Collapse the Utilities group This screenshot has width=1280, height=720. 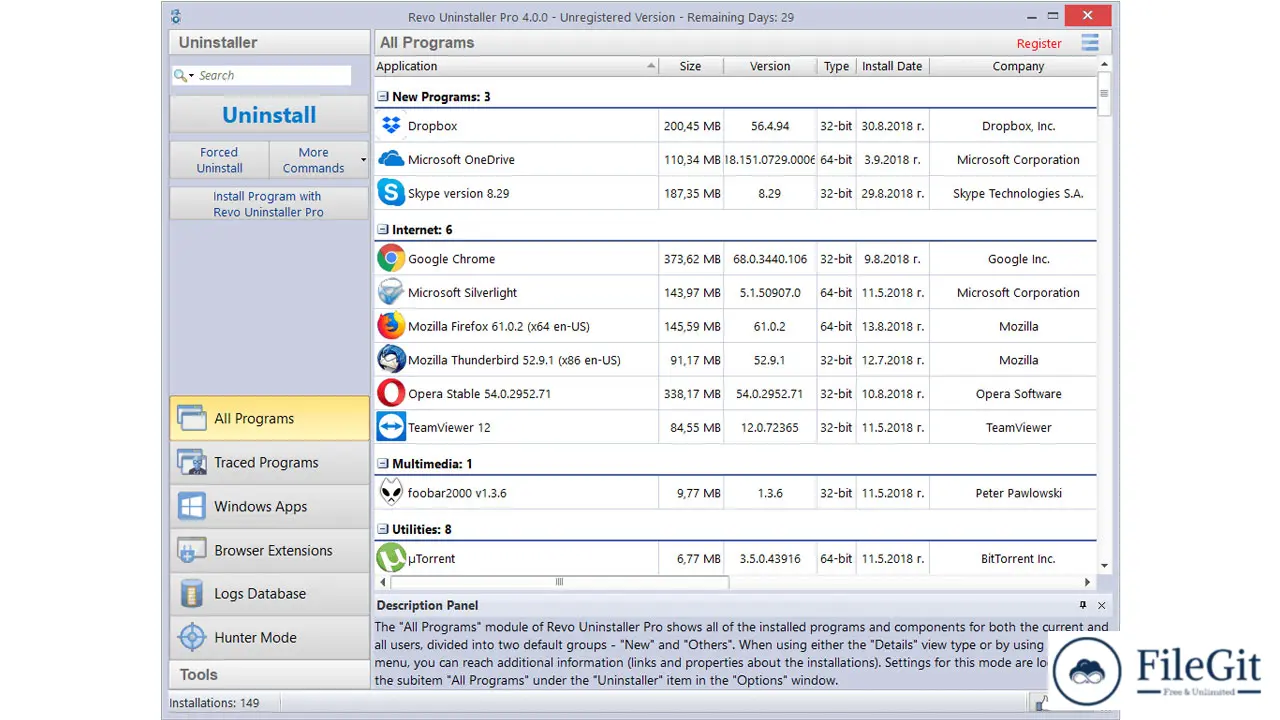[x=382, y=529]
